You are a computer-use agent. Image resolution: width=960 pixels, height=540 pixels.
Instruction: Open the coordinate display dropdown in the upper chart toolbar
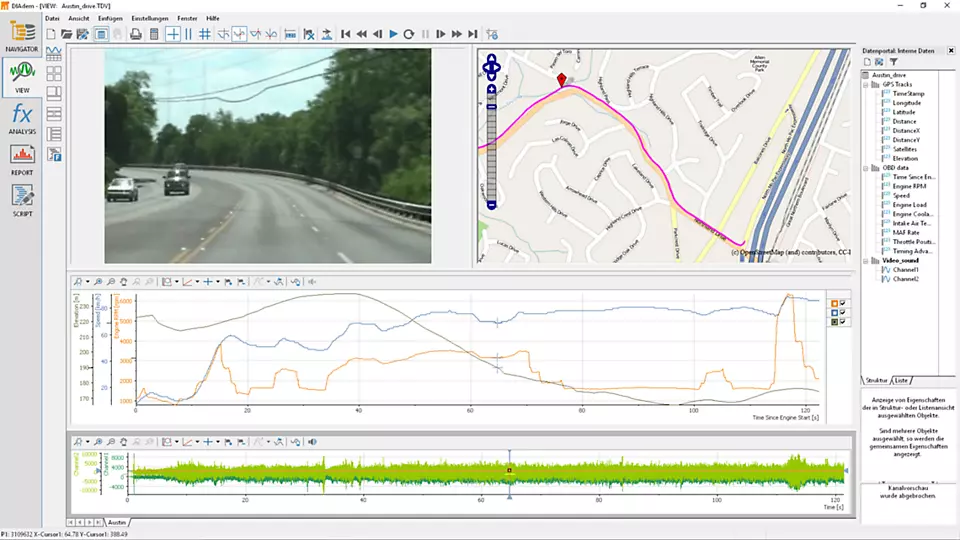(x=197, y=282)
